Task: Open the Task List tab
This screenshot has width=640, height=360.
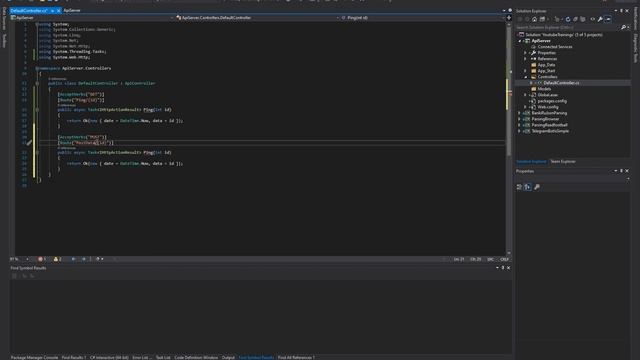Action: 163,358
